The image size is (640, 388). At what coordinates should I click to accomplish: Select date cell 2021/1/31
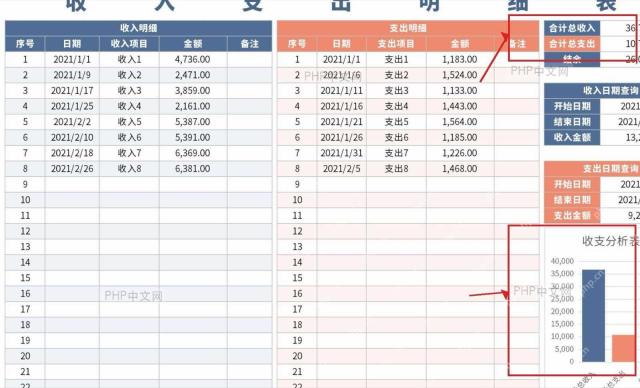pyautogui.click(x=342, y=153)
